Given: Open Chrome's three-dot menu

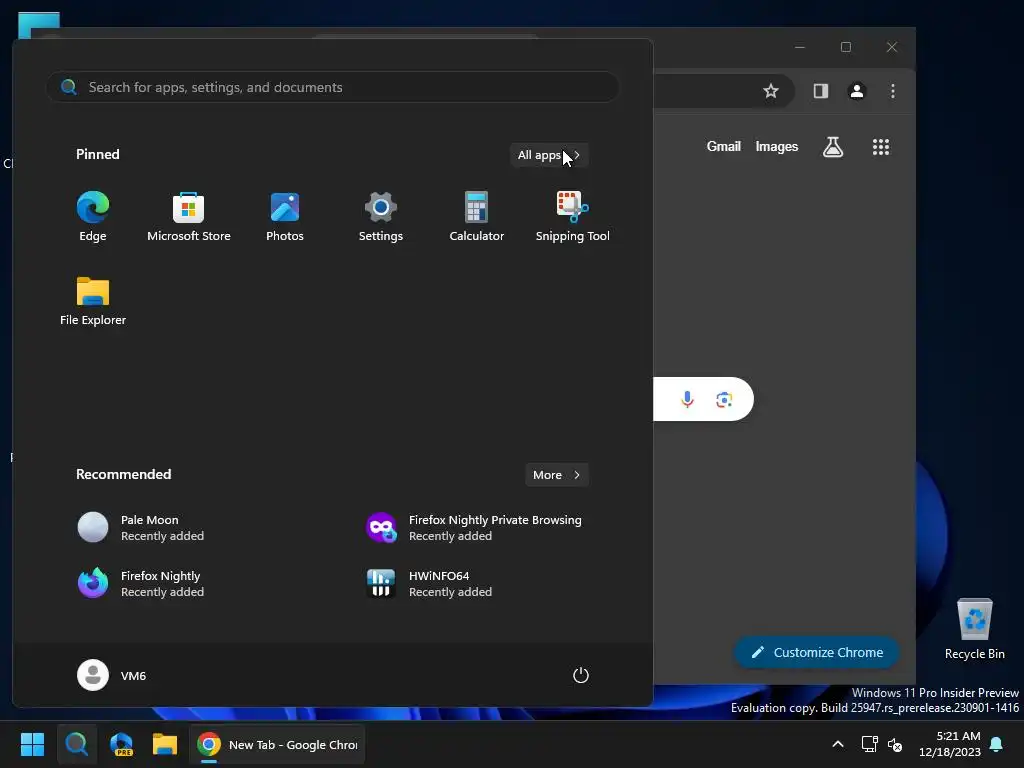Looking at the screenshot, I should point(893,91).
